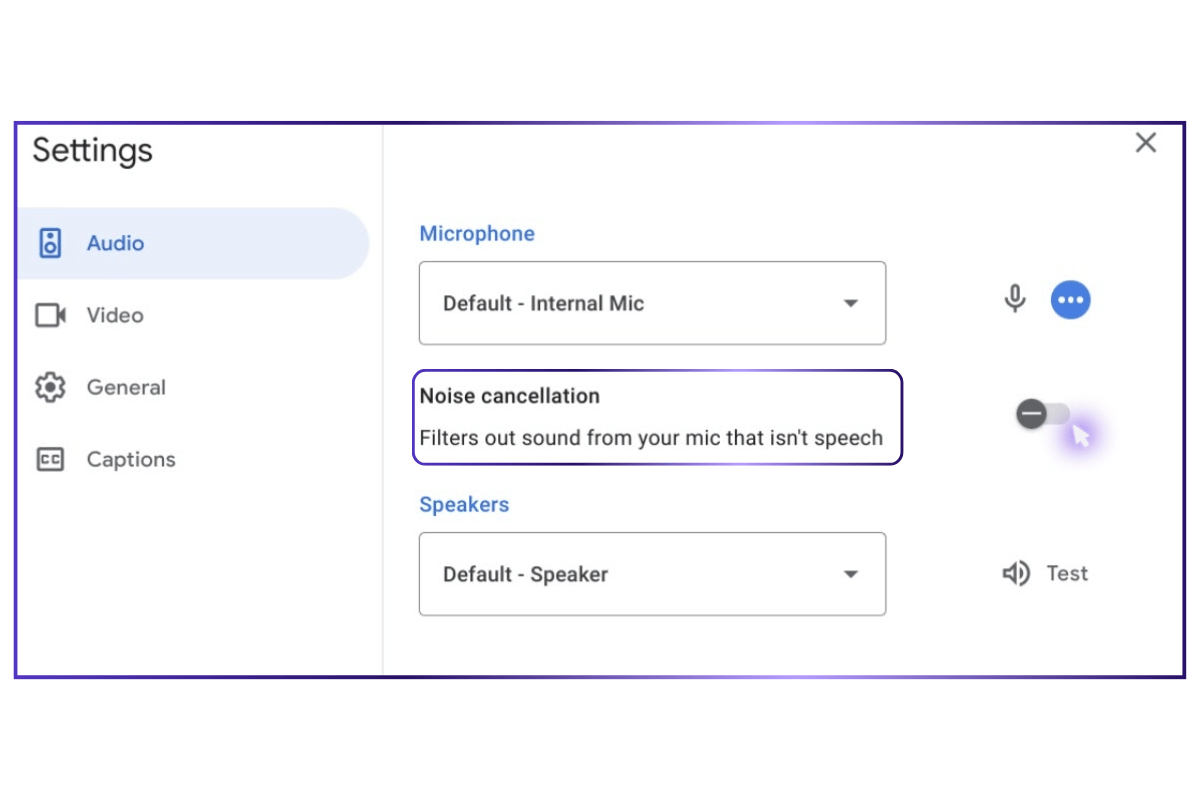Viewport: 1200px width, 800px height.
Task: Click the microphone icon beside mic dropdown
Action: click(1015, 299)
